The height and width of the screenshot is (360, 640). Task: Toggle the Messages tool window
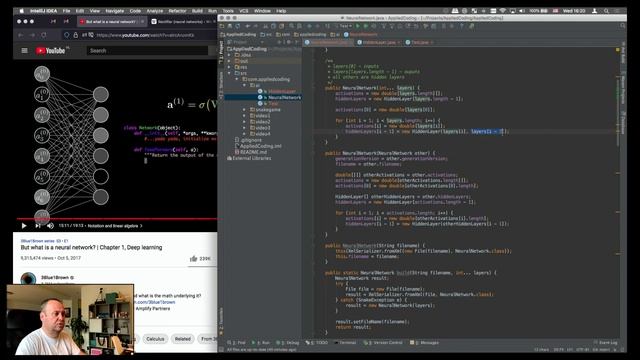click(424, 343)
